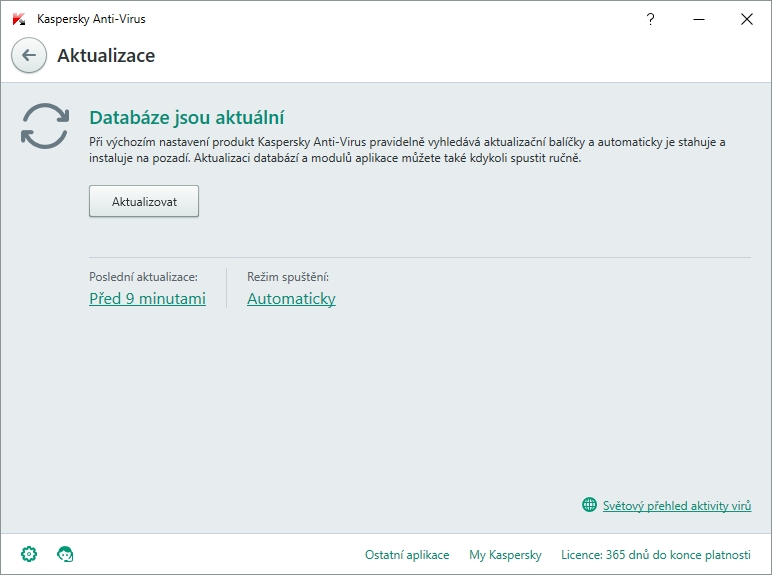
Task: Click the 'Licence: 365 dnů do konce platnosti' link
Action: coord(656,555)
